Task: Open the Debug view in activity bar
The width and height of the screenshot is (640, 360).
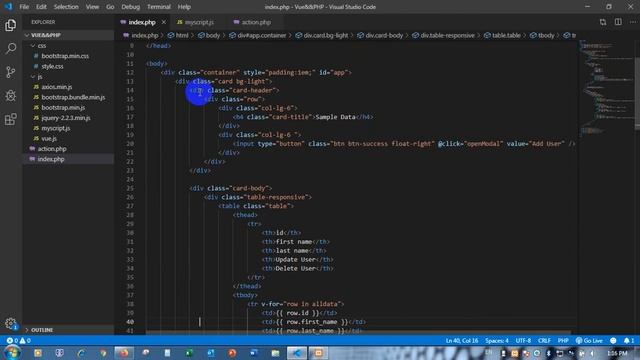Action: [x=11, y=96]
